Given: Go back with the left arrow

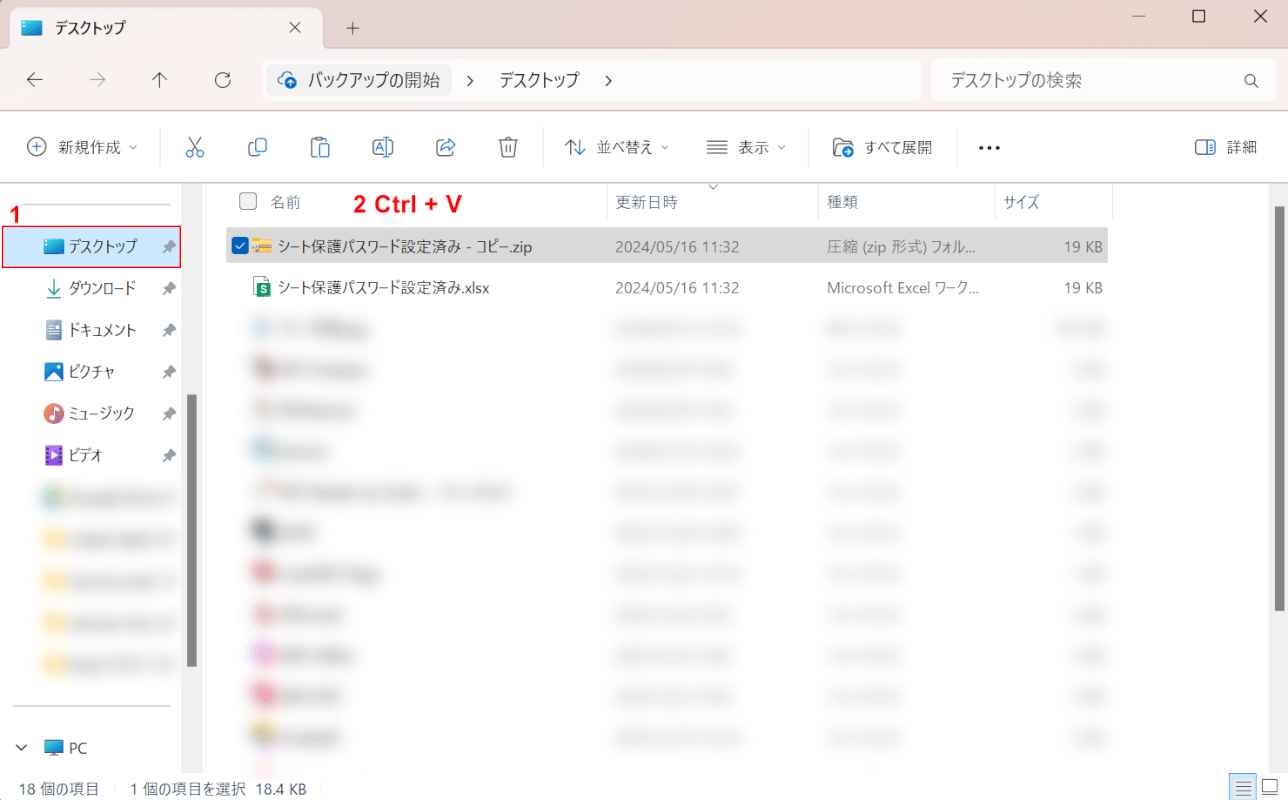Looking at the screenshot, I should click(x=35, y=80).
